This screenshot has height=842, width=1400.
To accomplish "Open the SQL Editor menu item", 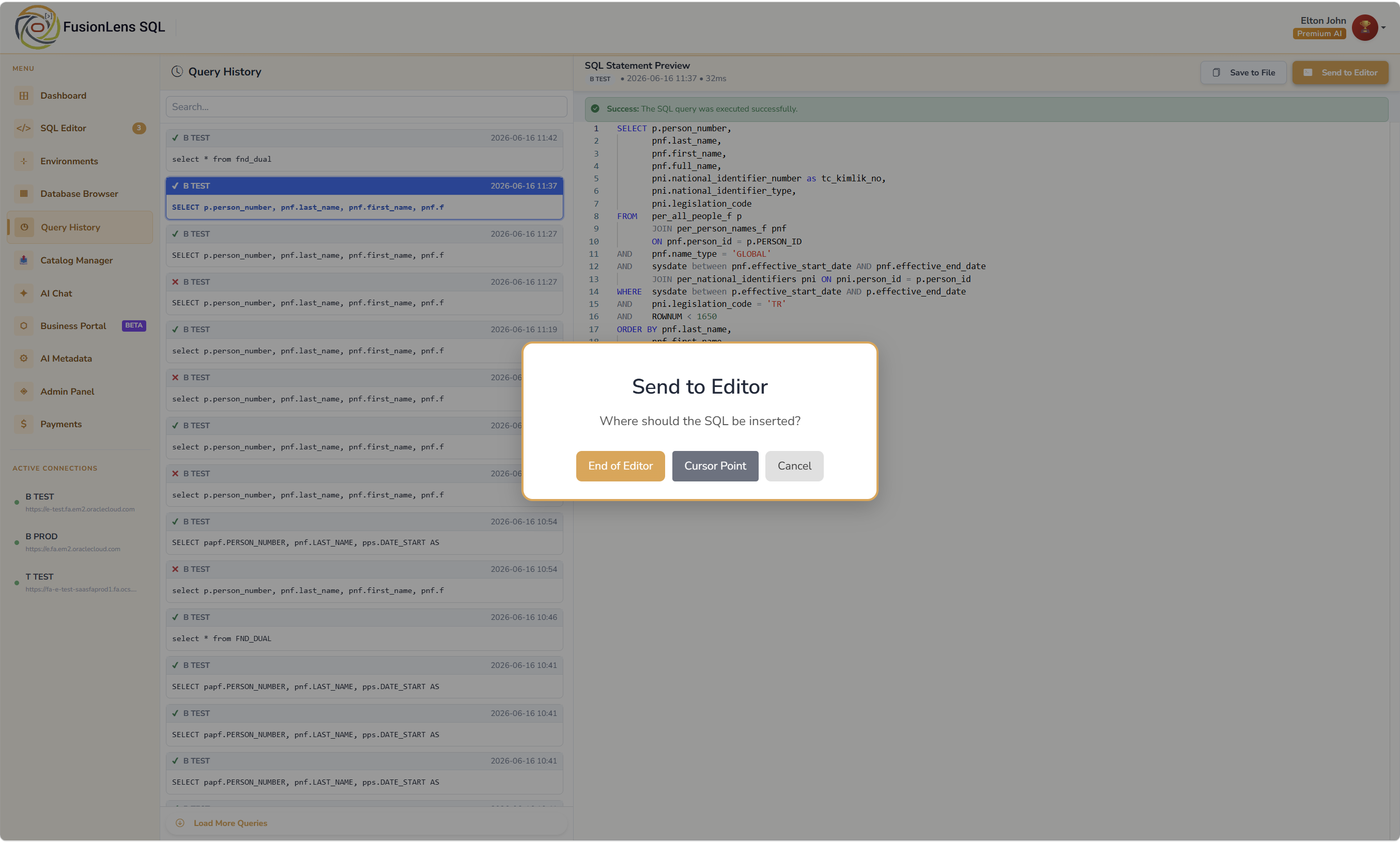I will pos(80,128).
